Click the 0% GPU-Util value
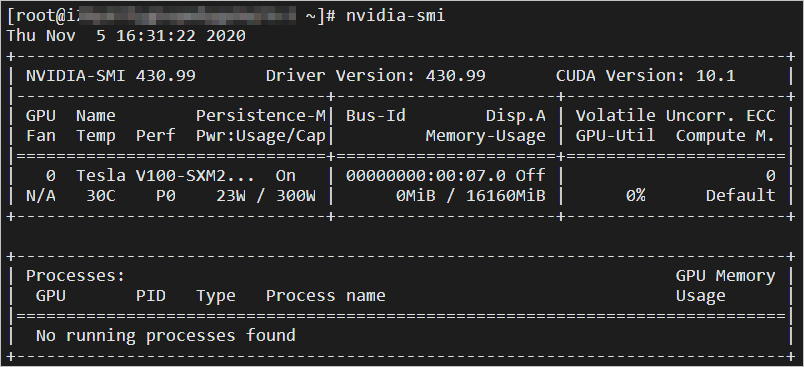This screenshot has width=804, height=367. (635, 196)
